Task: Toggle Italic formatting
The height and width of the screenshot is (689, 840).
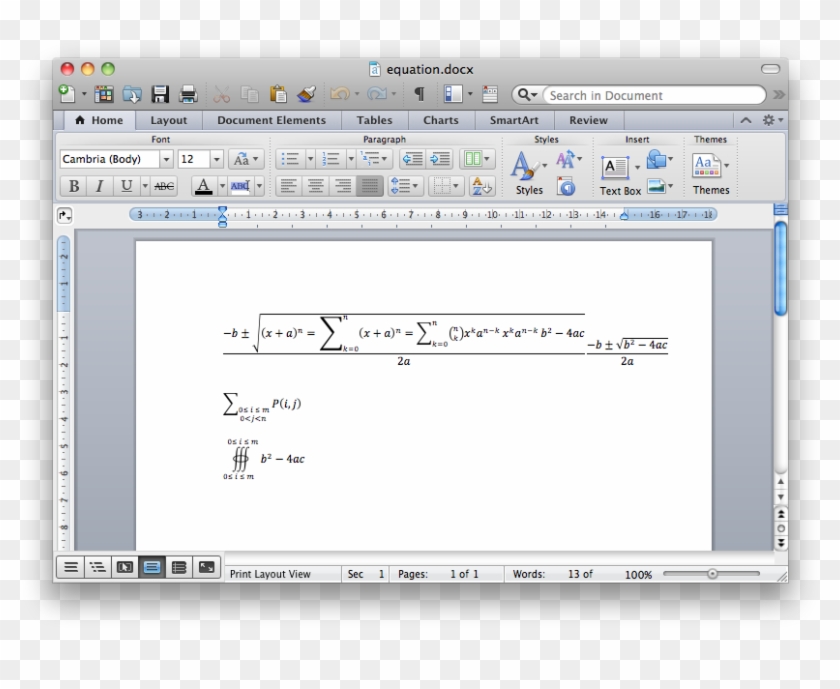Action: [x=99, y=186]
